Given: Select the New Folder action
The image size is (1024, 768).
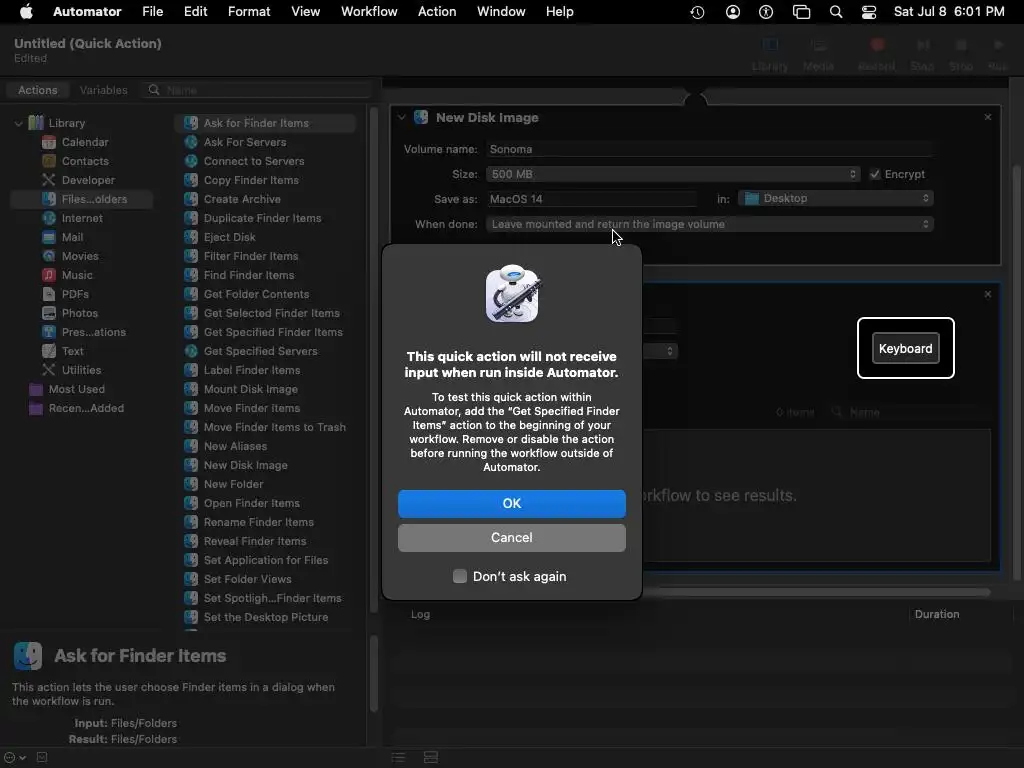Looking at the screenshot, I should pyautogui.click(x=233, y=484).
